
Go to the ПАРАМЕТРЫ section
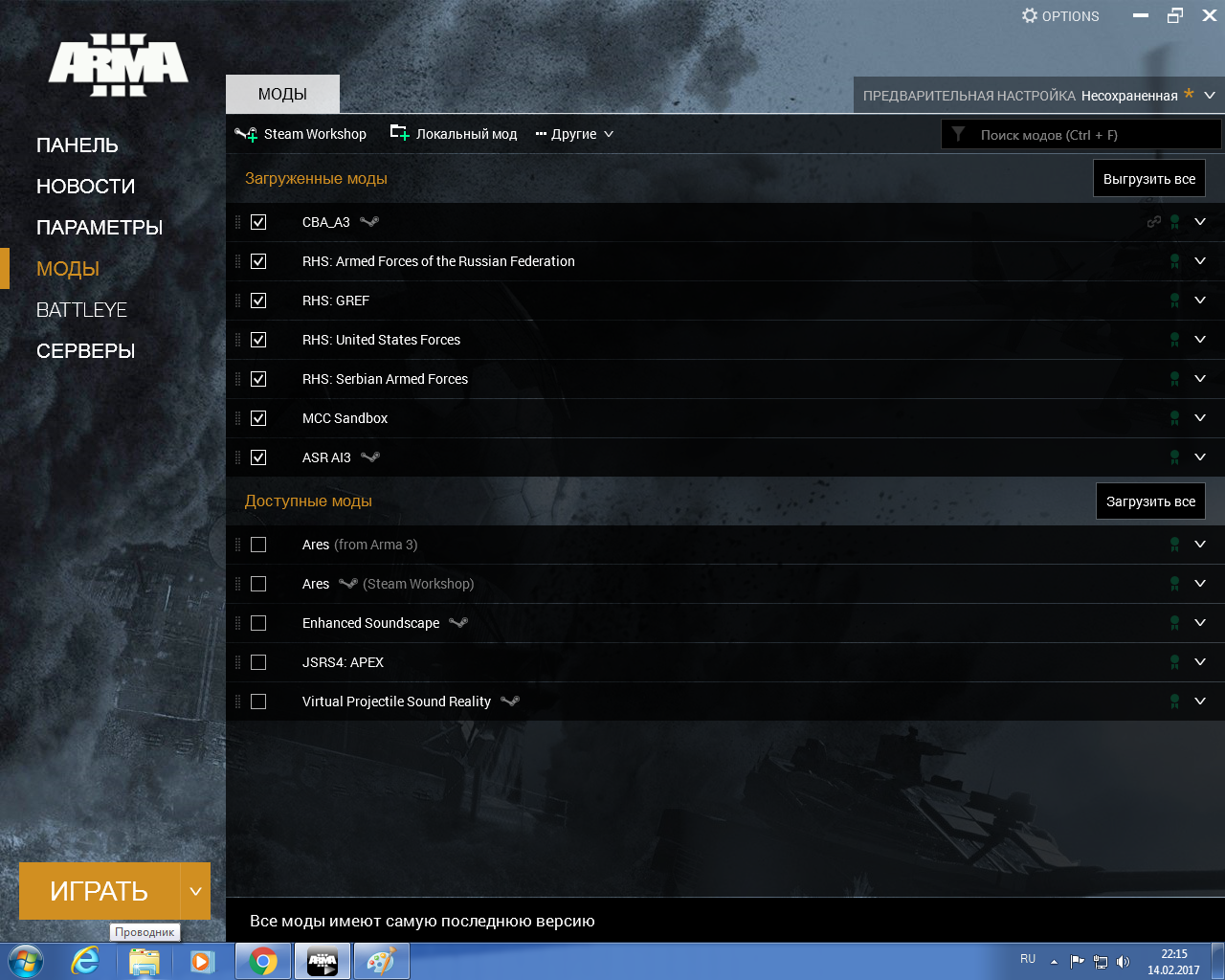(100, 228)
